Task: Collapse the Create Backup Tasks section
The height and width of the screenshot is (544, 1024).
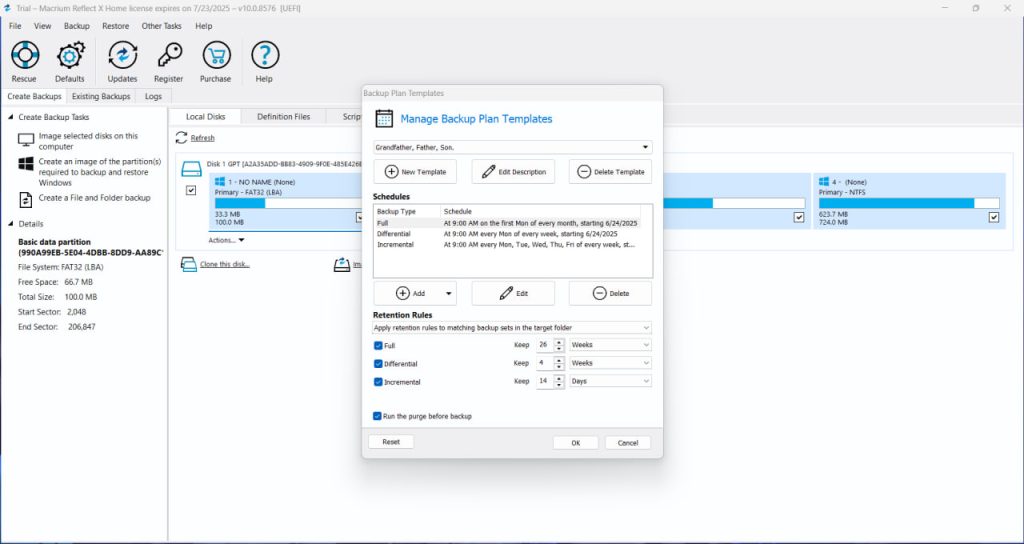Action: click(x=10, y=118)
